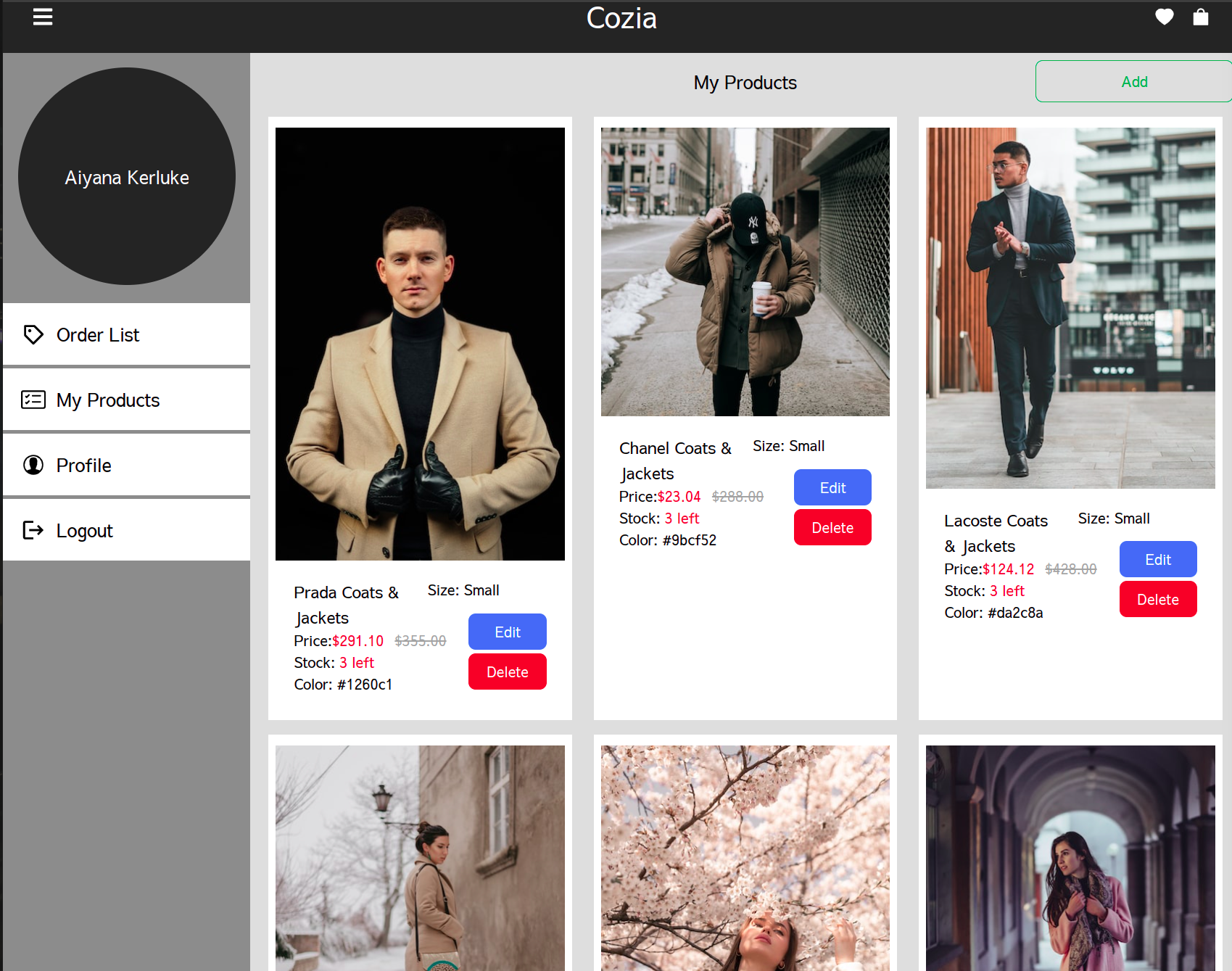
Task: Open the shopping bag cart icon
Action: 1201,17
